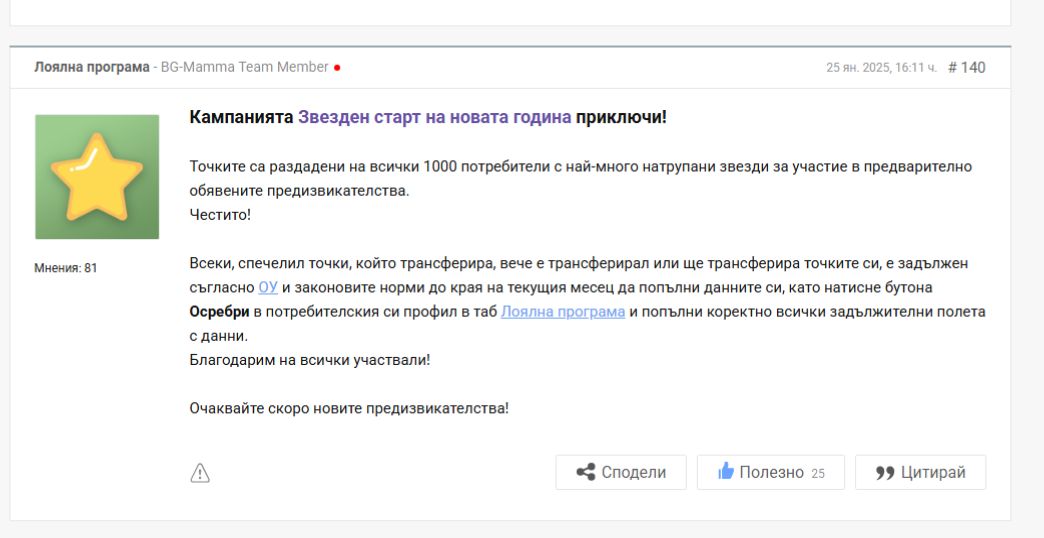Image resolution: width=1044 pixels, height=538 pixels.
Task: Follow the Лоялна програма link in post body
Action: (x=562, y=312)
